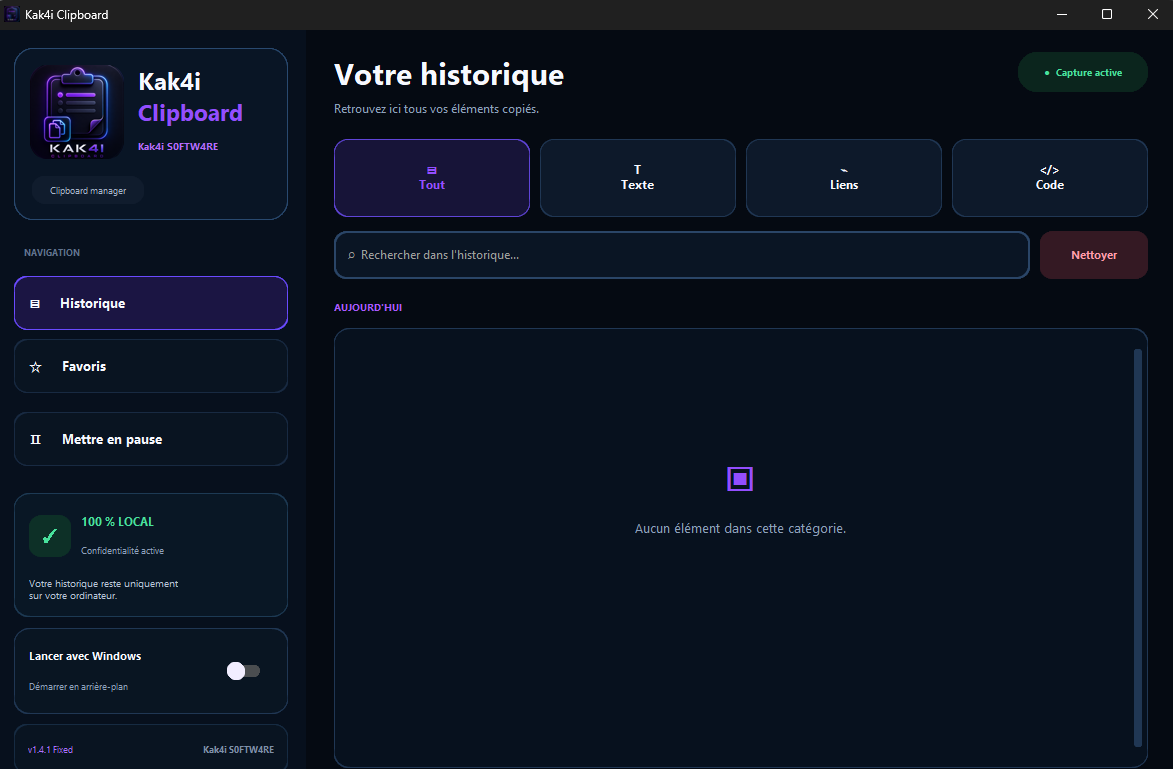
Task: Click the pause icon beside Mettre en pause
Action: point(35,440)
